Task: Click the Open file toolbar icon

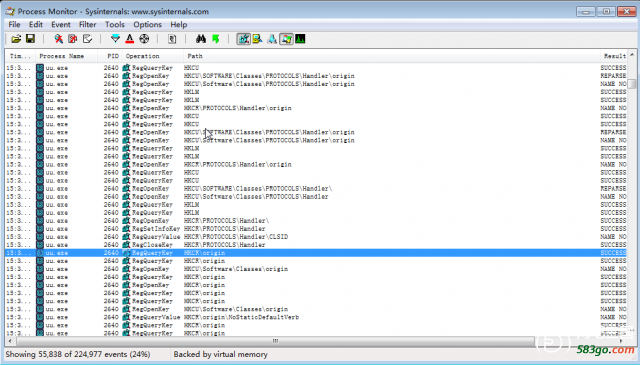Action: click(x=16, y=39)
